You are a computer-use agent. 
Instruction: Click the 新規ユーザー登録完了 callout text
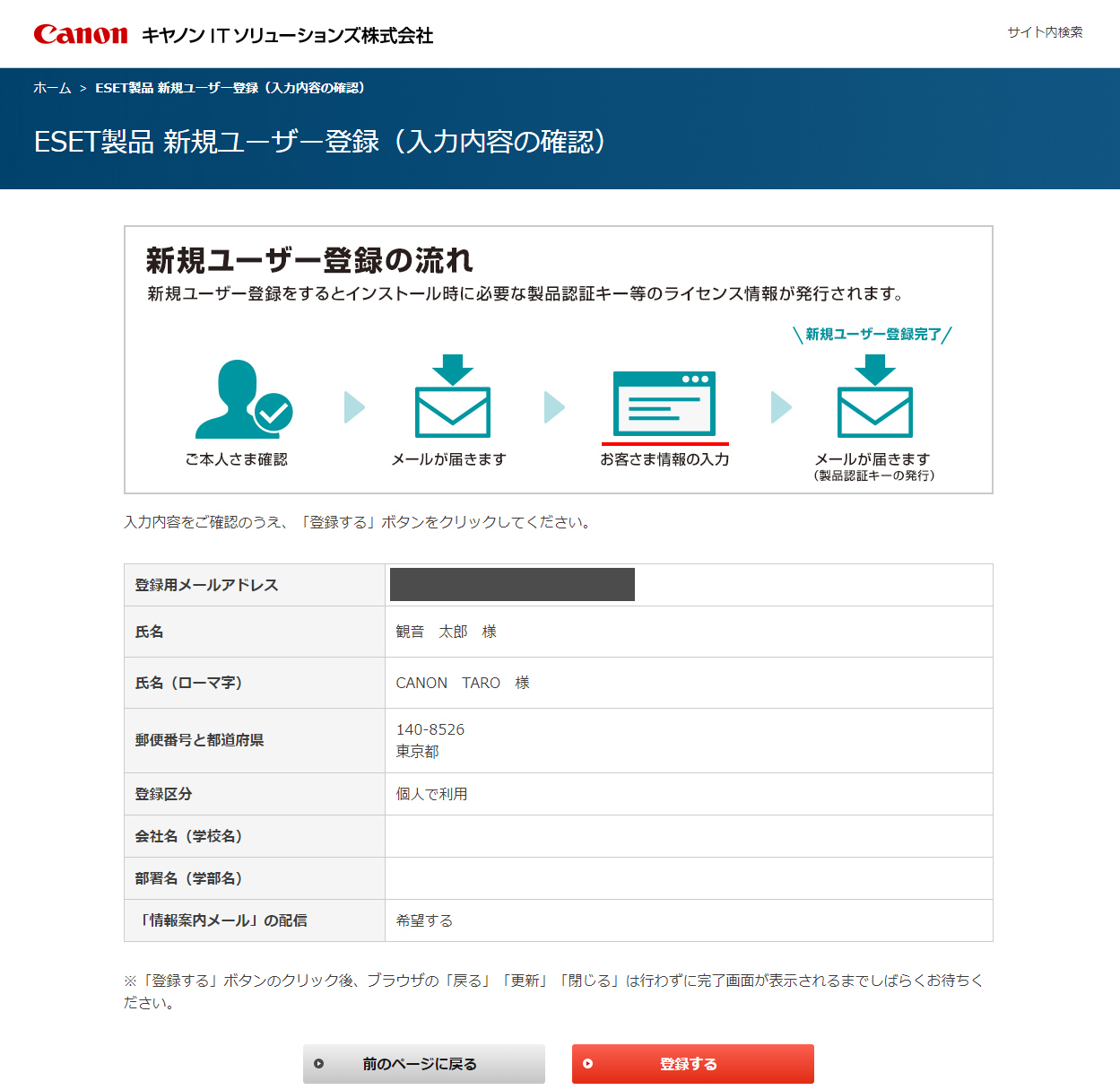(873, 335)
